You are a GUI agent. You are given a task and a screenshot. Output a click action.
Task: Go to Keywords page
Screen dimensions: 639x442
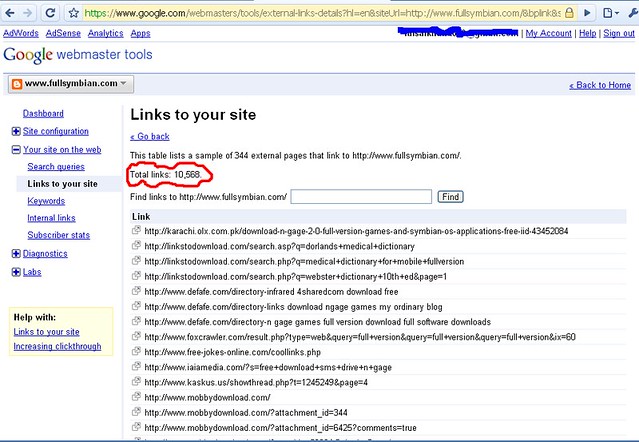click(46, 201)
